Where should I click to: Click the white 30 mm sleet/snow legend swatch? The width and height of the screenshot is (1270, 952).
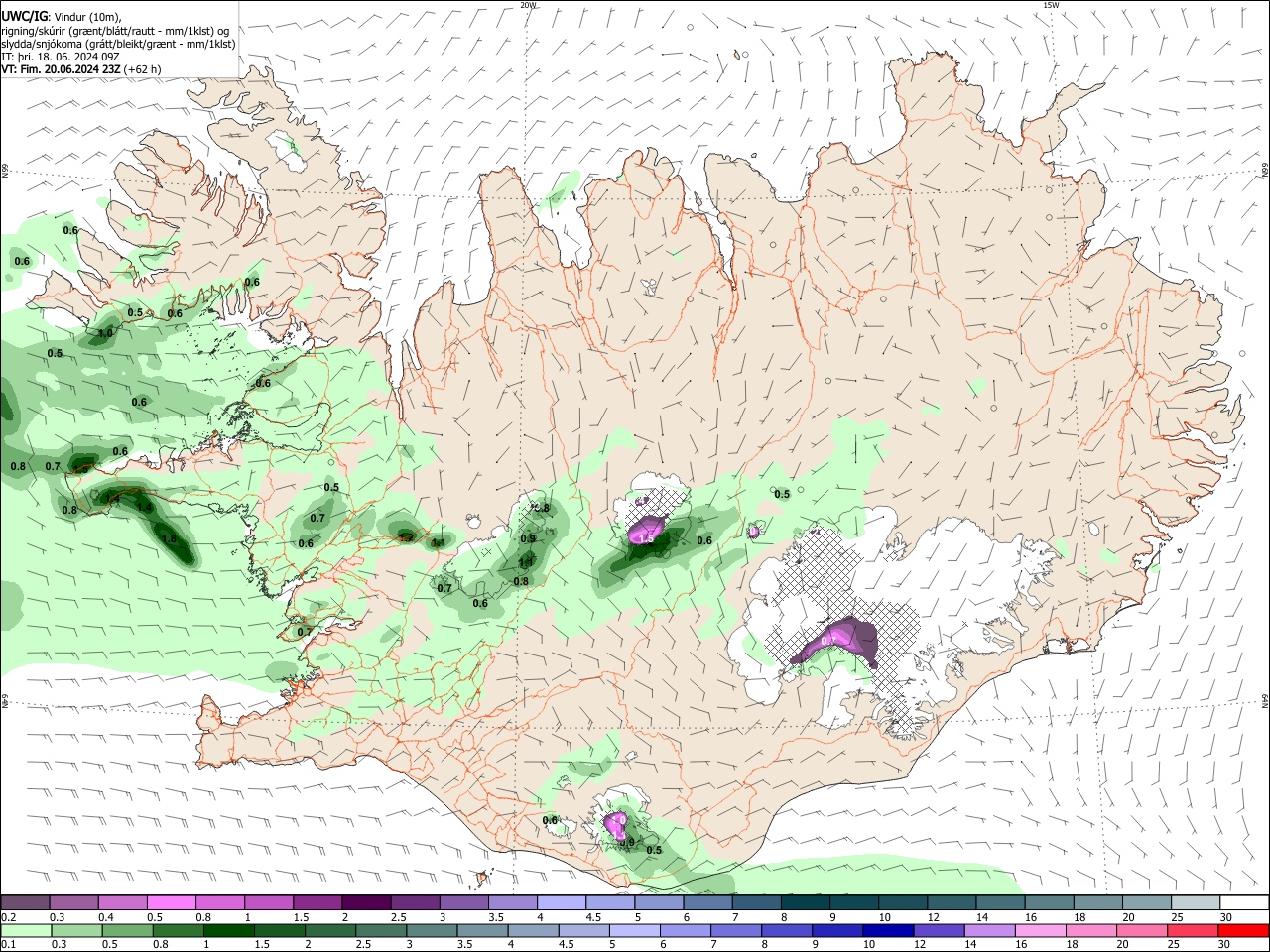tap(1244, 902)
